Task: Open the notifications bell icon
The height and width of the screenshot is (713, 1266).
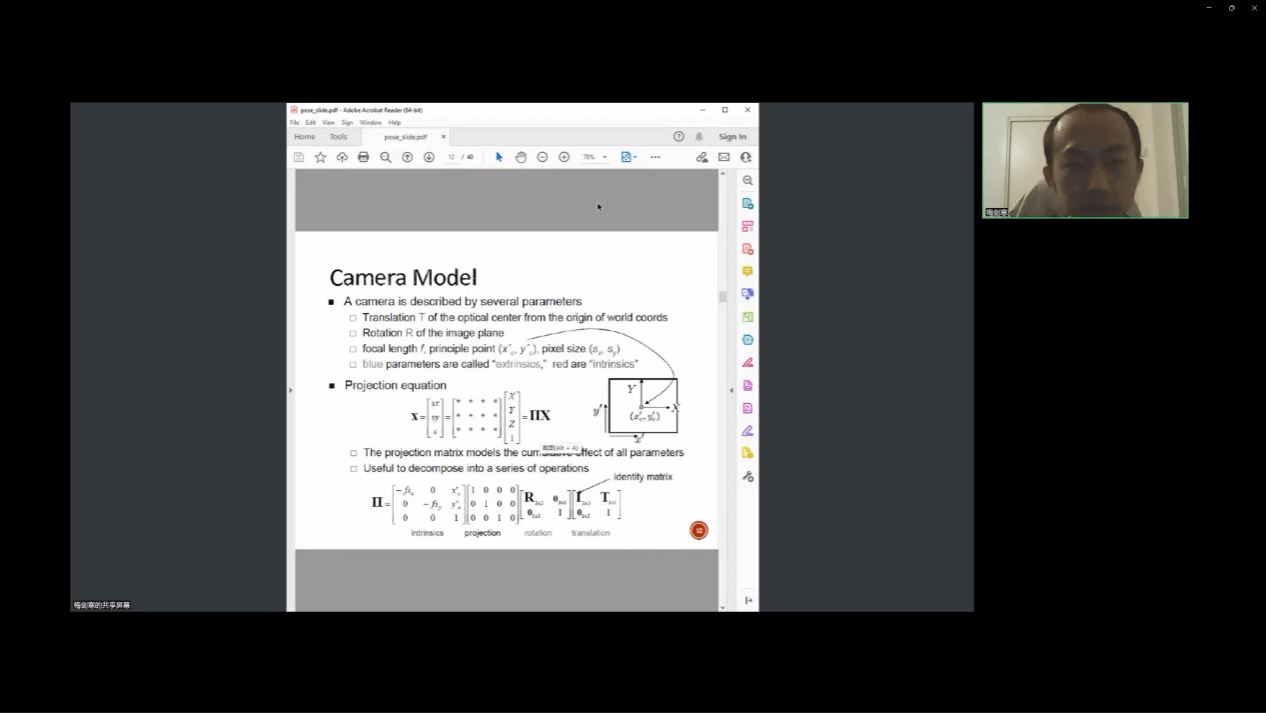Action: click(699, 136)
